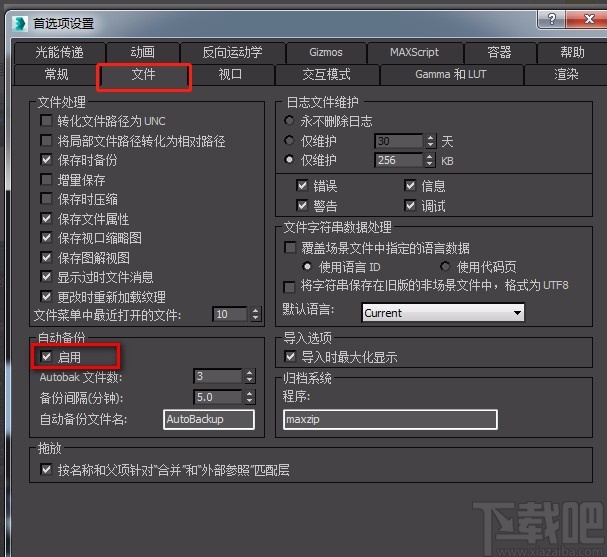Screen dimensions: 607x557
Task: Open the 默认语言 Current dropdown
Action: click(443, 312)
